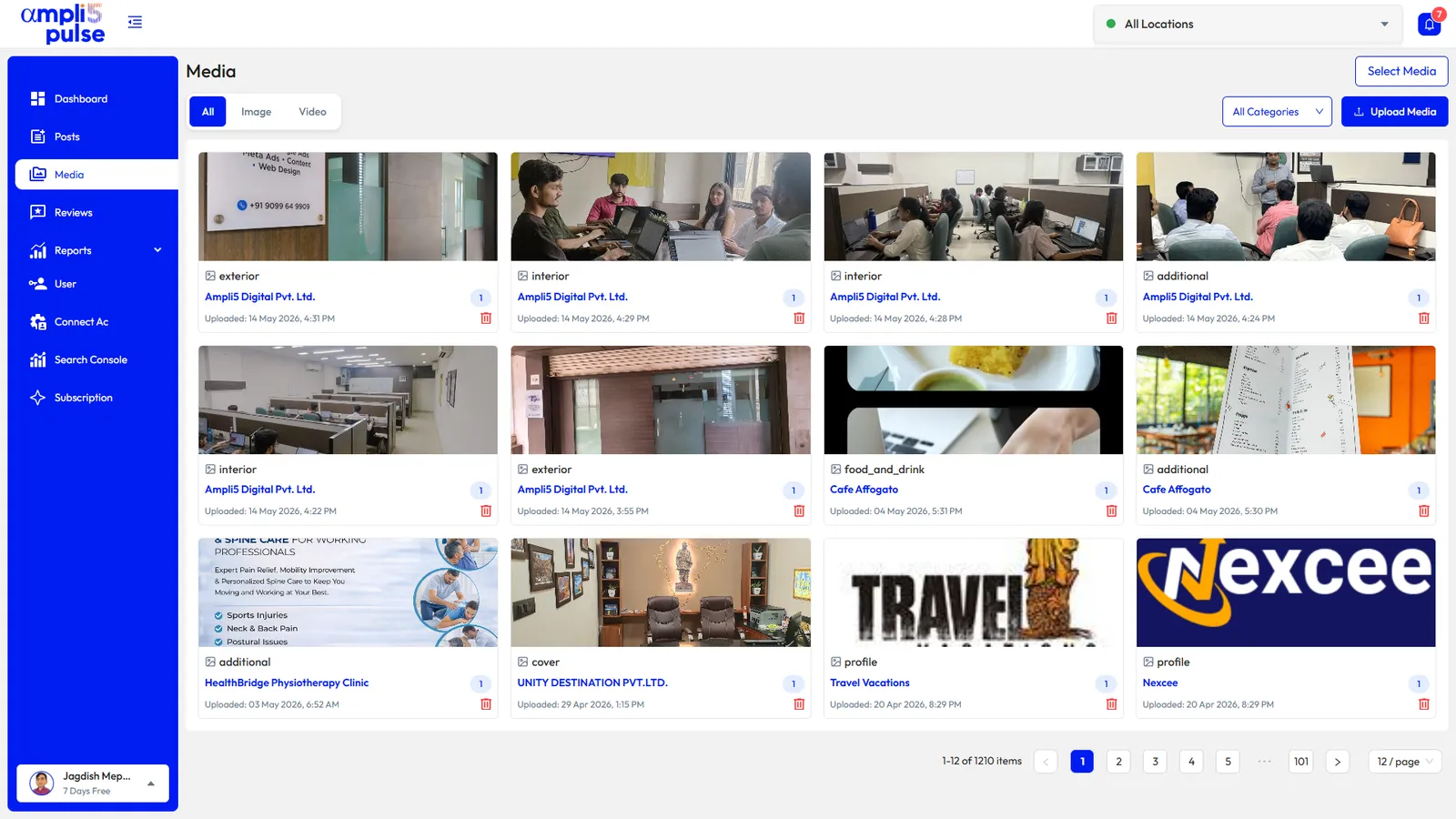Open the HealthBridge Physiotherapy Clinic link
The width and height of the screenshot is (1456, 819).
pos(287,682)
